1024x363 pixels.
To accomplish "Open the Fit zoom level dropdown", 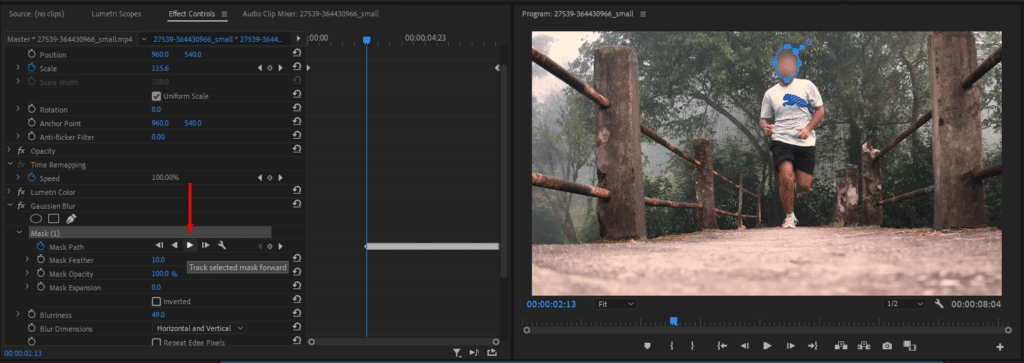I will click(615, 304).
